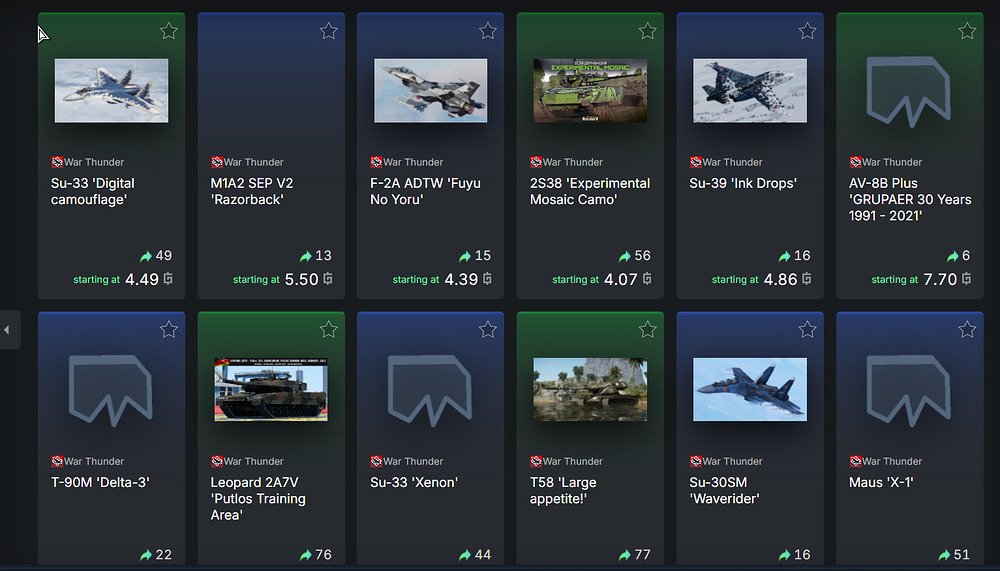Click the share arrow on 2S38 'Experimental Mosaic Camo'
The height and width of the screenshot is (571, 1000).
[x=624, y=256]
